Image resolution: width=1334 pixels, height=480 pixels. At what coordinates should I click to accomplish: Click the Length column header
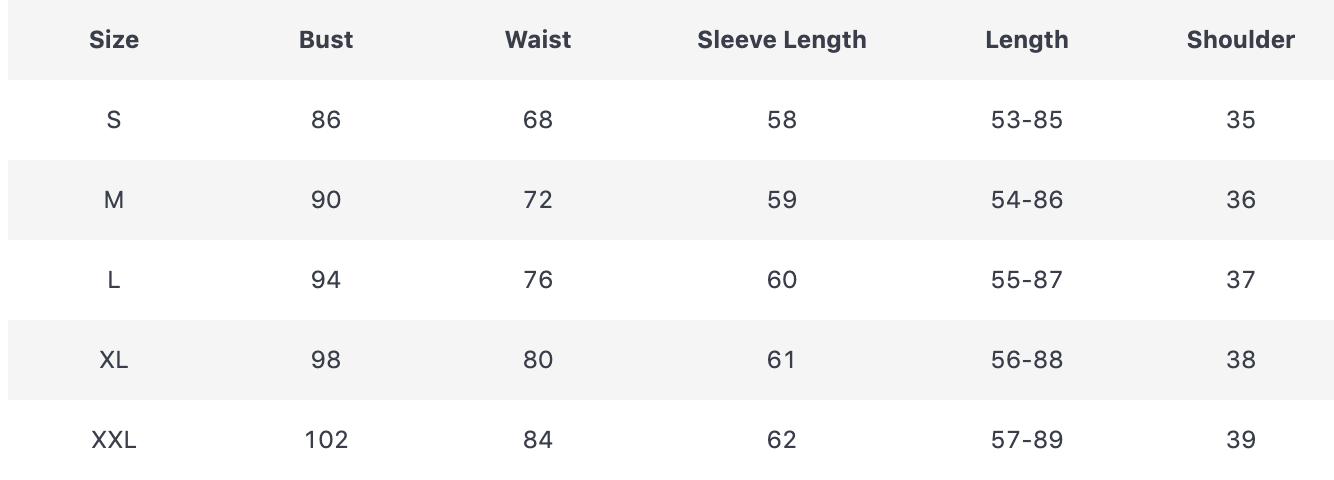1027,40
